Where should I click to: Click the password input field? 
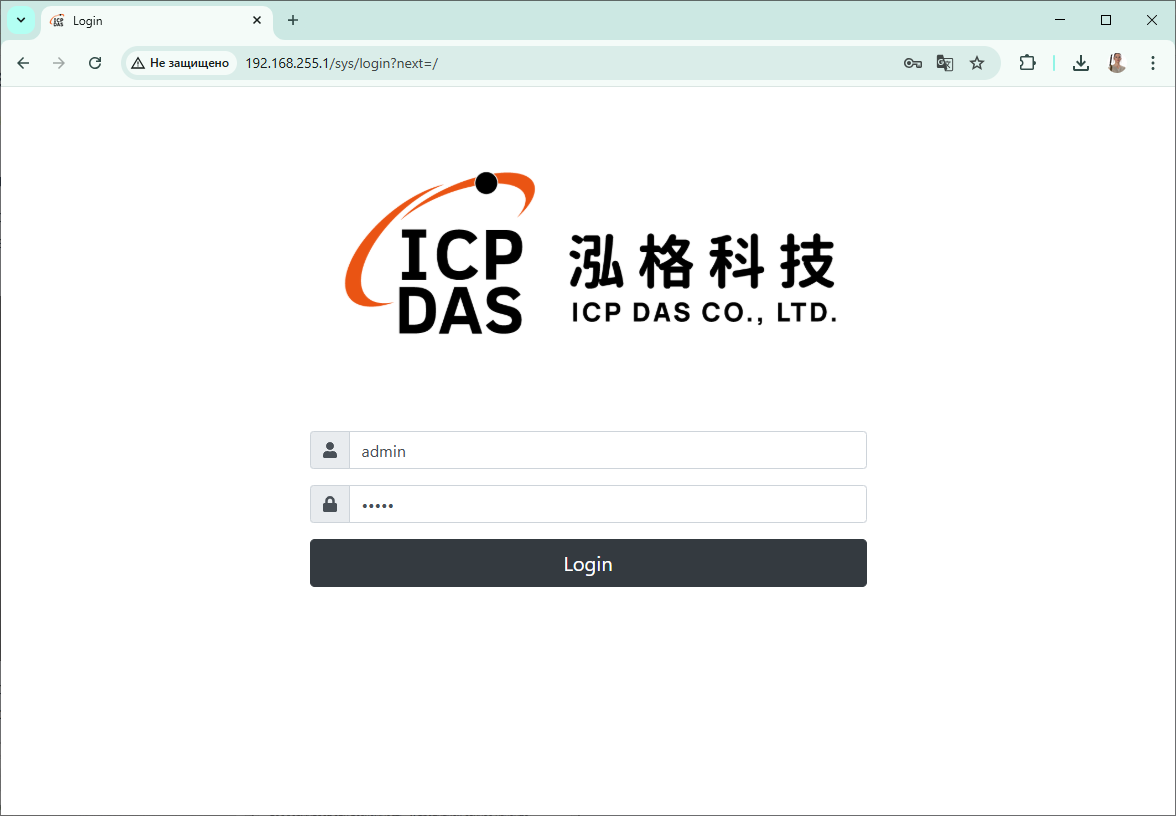coord(607,504)
